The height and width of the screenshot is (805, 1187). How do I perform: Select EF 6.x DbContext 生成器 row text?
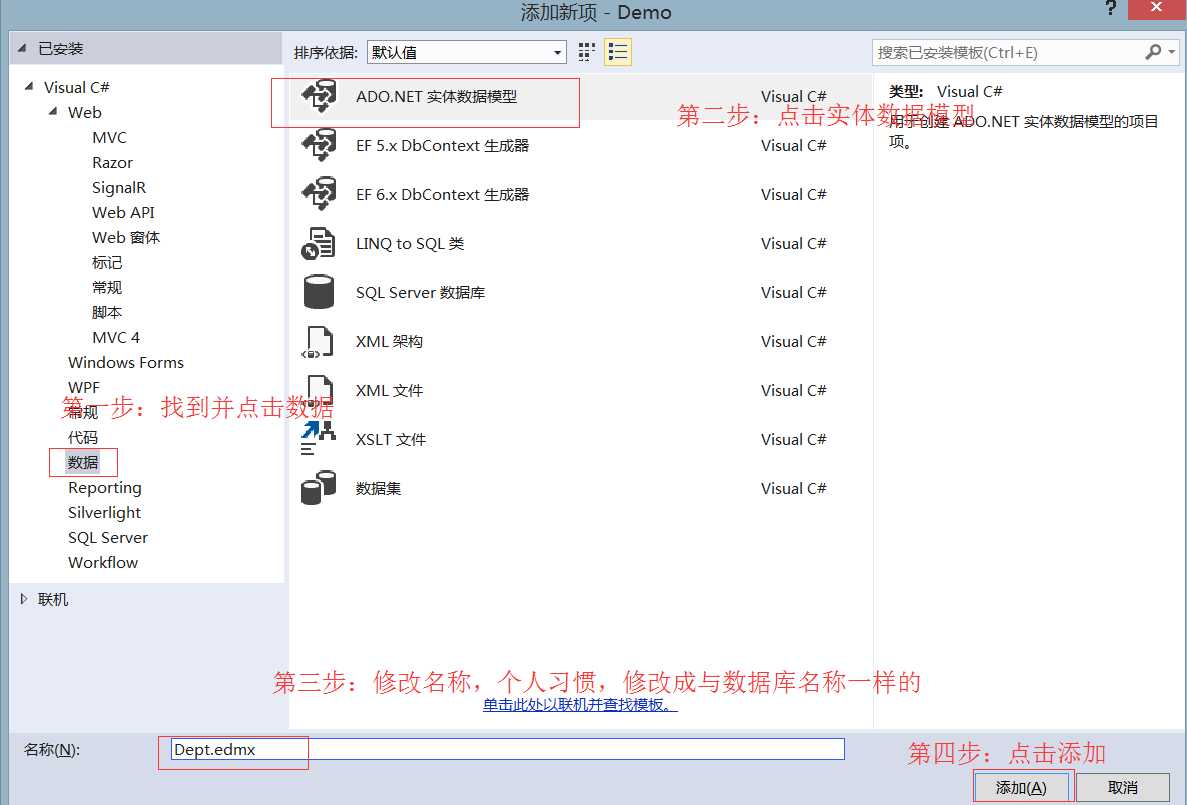click(442, 195)
